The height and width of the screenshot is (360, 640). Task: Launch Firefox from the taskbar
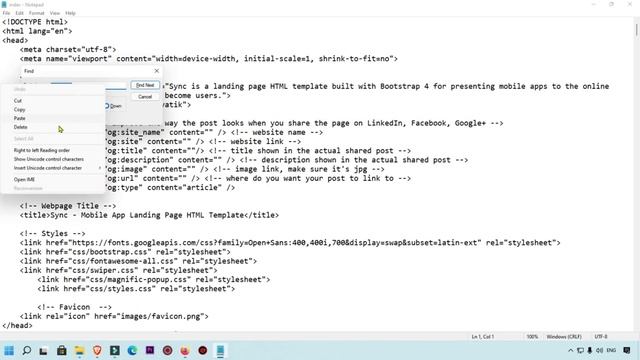point(185,350)
